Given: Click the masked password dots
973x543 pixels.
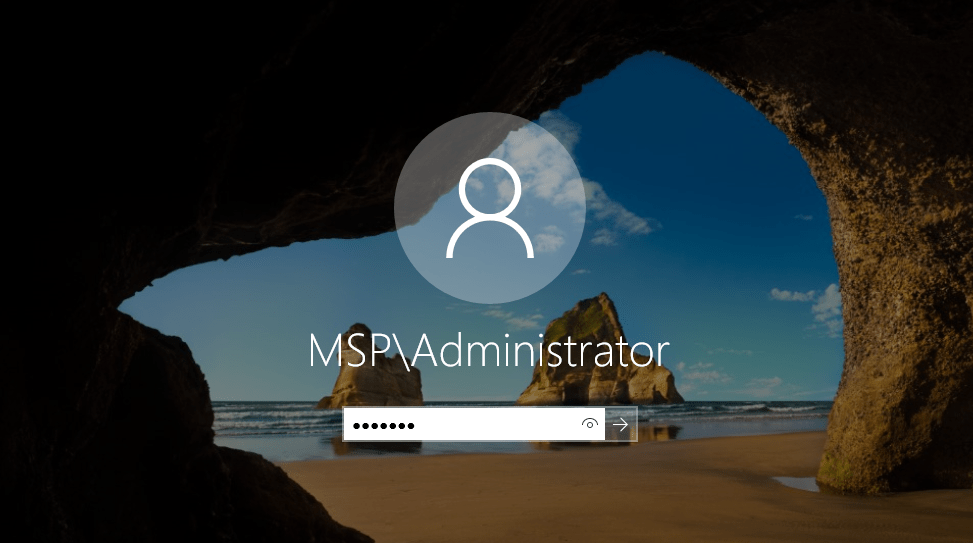Looking at the screenshot, I should pos(383,426).
